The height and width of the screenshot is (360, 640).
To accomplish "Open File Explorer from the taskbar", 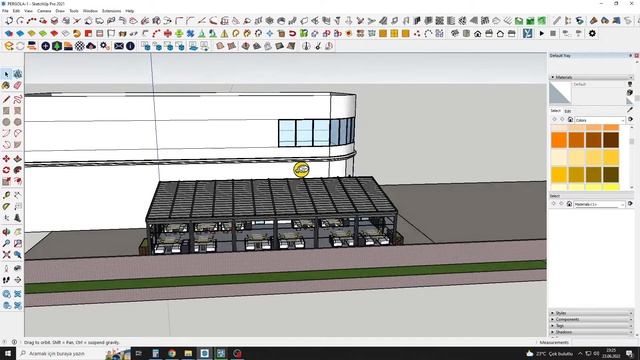I will coord(188,353).
